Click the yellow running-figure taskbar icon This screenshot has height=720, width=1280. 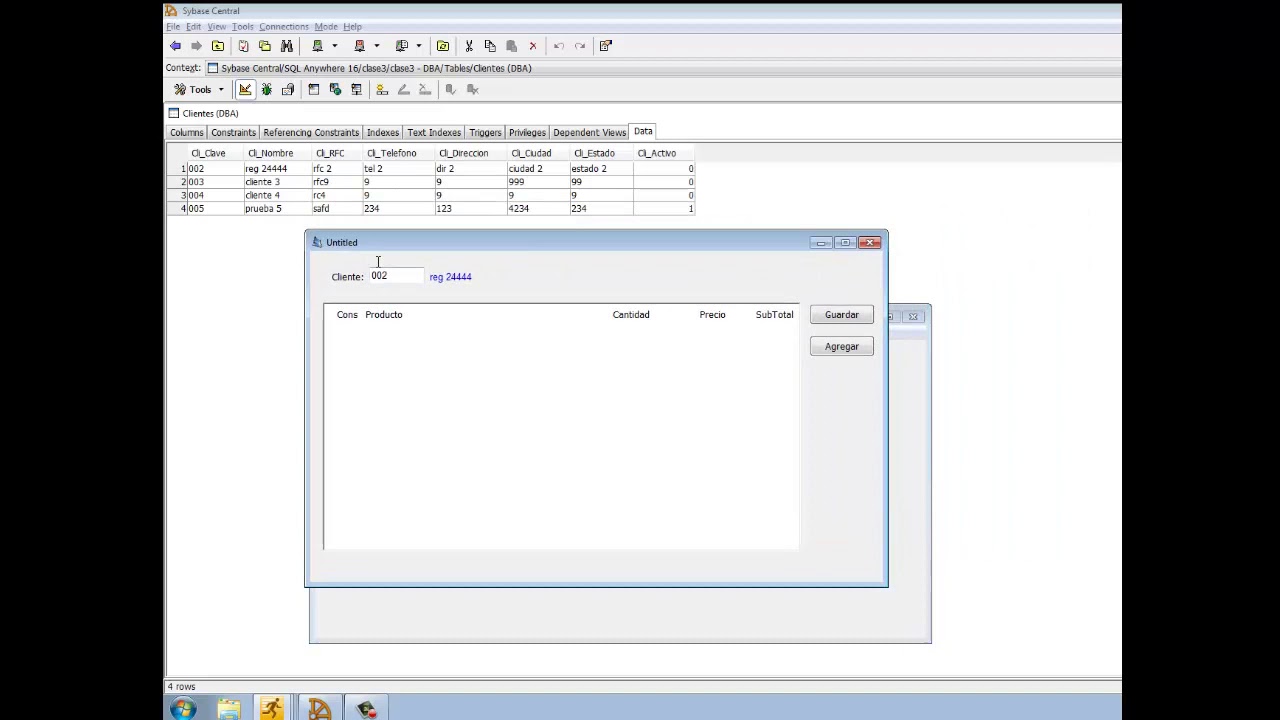[x=272, y=709]
